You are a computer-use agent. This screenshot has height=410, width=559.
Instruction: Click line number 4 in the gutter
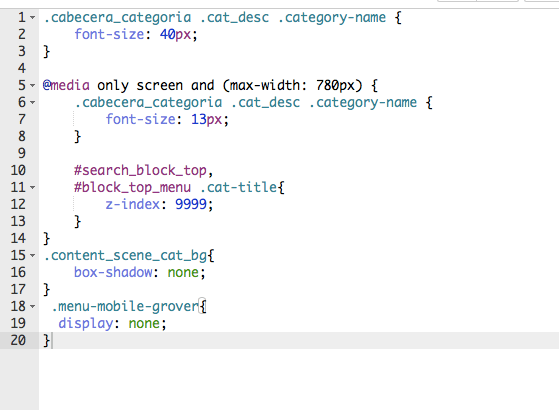pyautogui.click(x=22, y=68)
